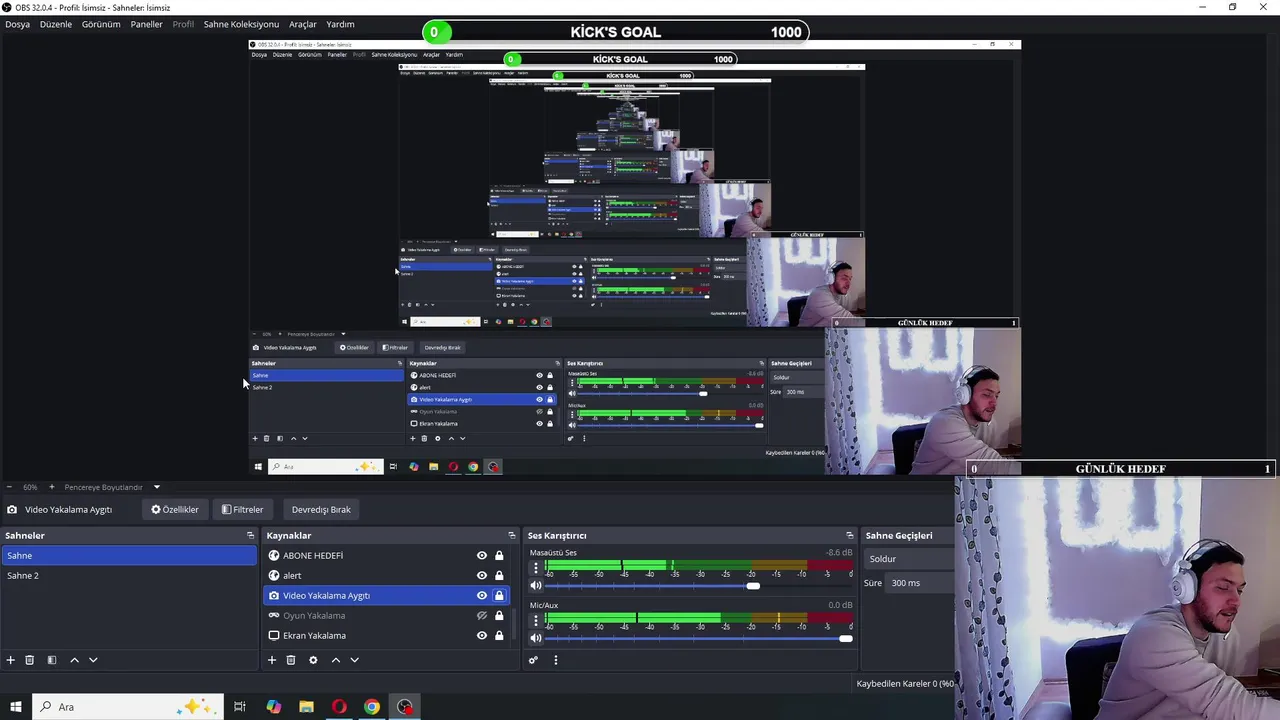Open Soldur transition dropdown
Image resolution: width=1280 pixels, height=720 pixels.
point(908,559)
